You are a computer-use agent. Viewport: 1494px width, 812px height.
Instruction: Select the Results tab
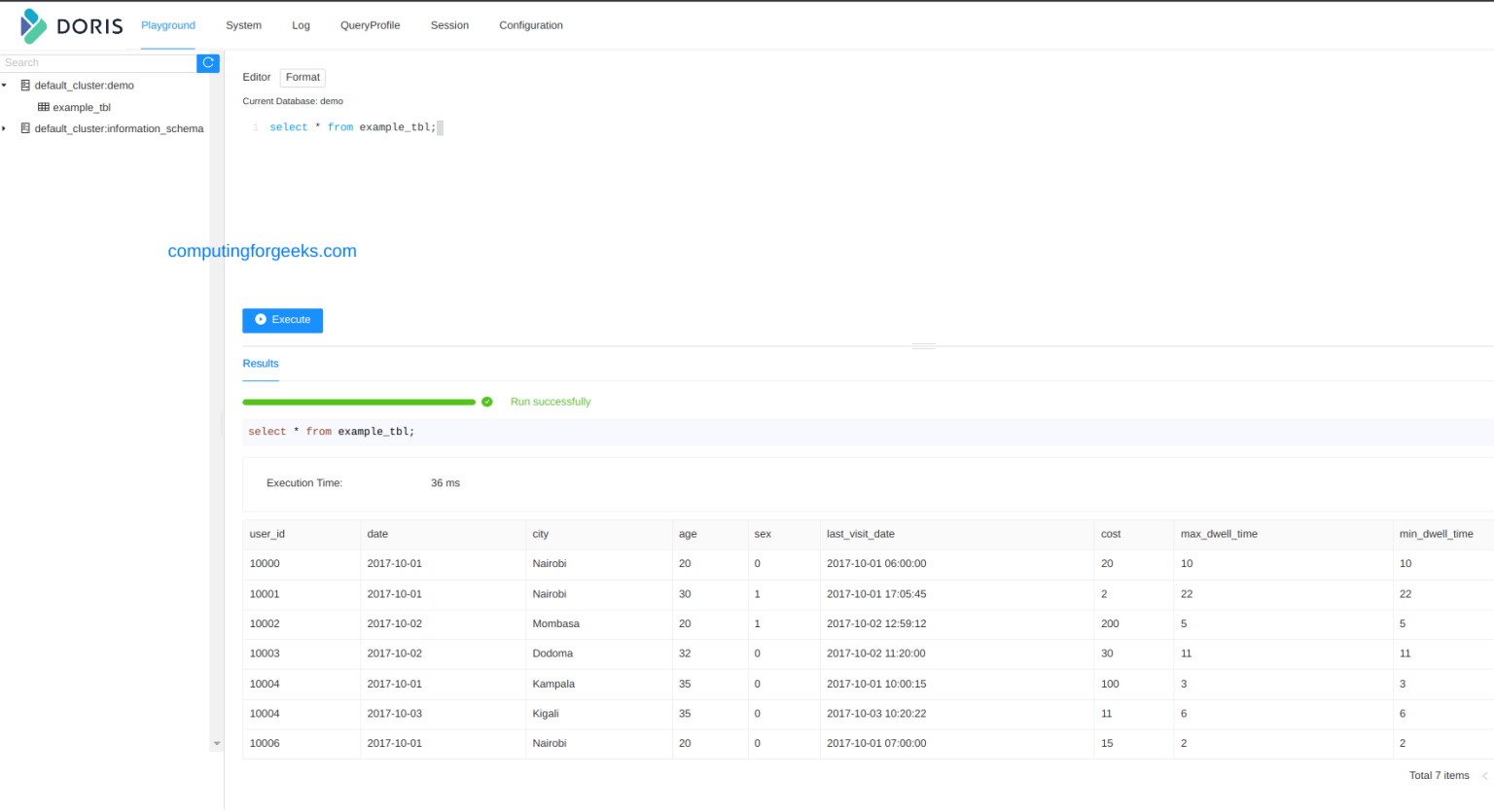pos(260,363)
